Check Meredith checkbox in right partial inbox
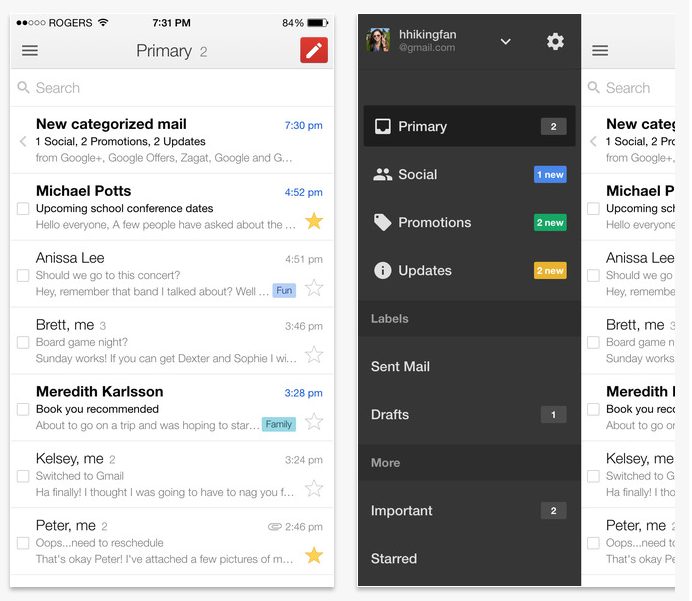 [x=593, y=409]
